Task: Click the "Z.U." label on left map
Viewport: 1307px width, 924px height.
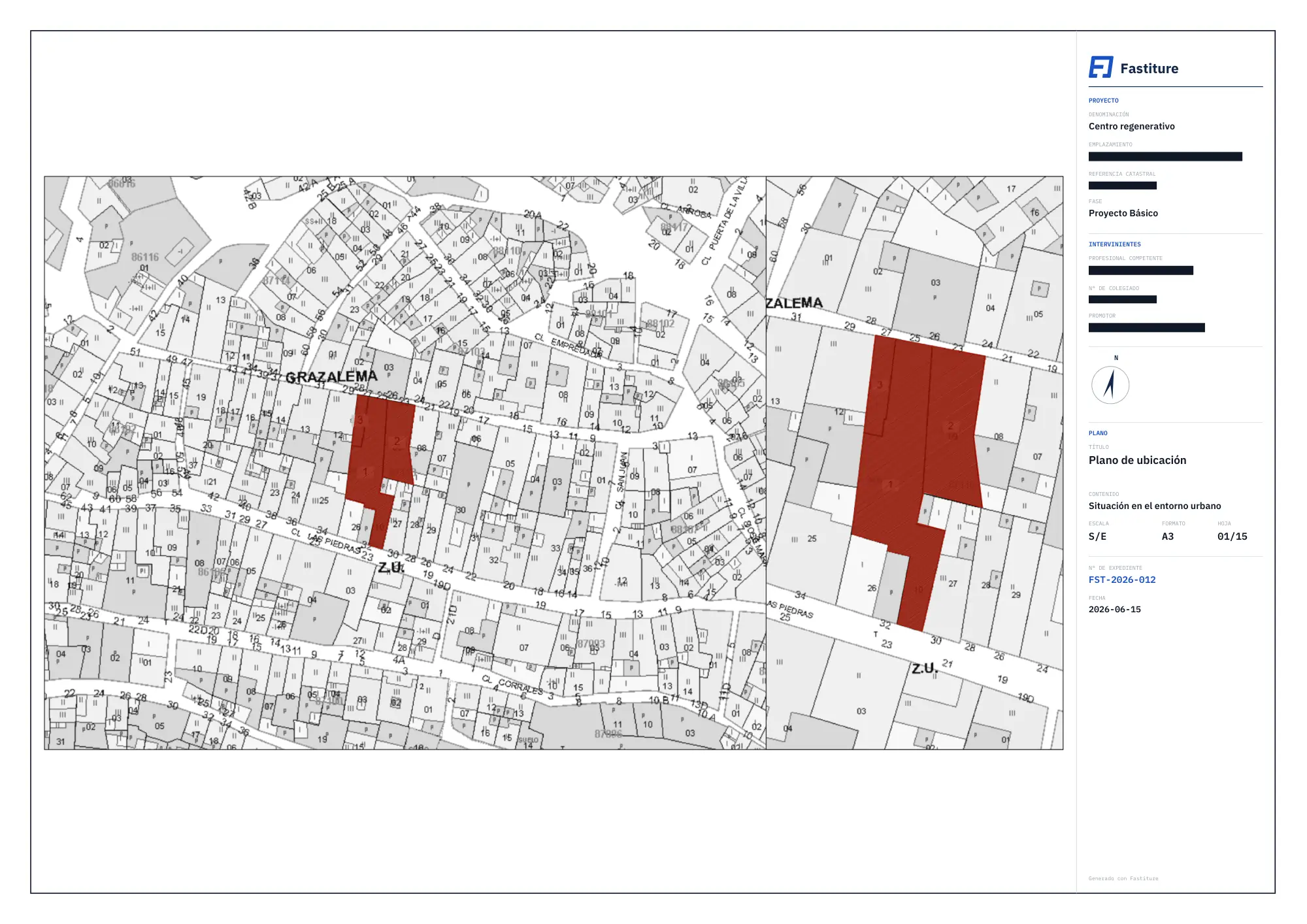Action: [x=391, y=568]
